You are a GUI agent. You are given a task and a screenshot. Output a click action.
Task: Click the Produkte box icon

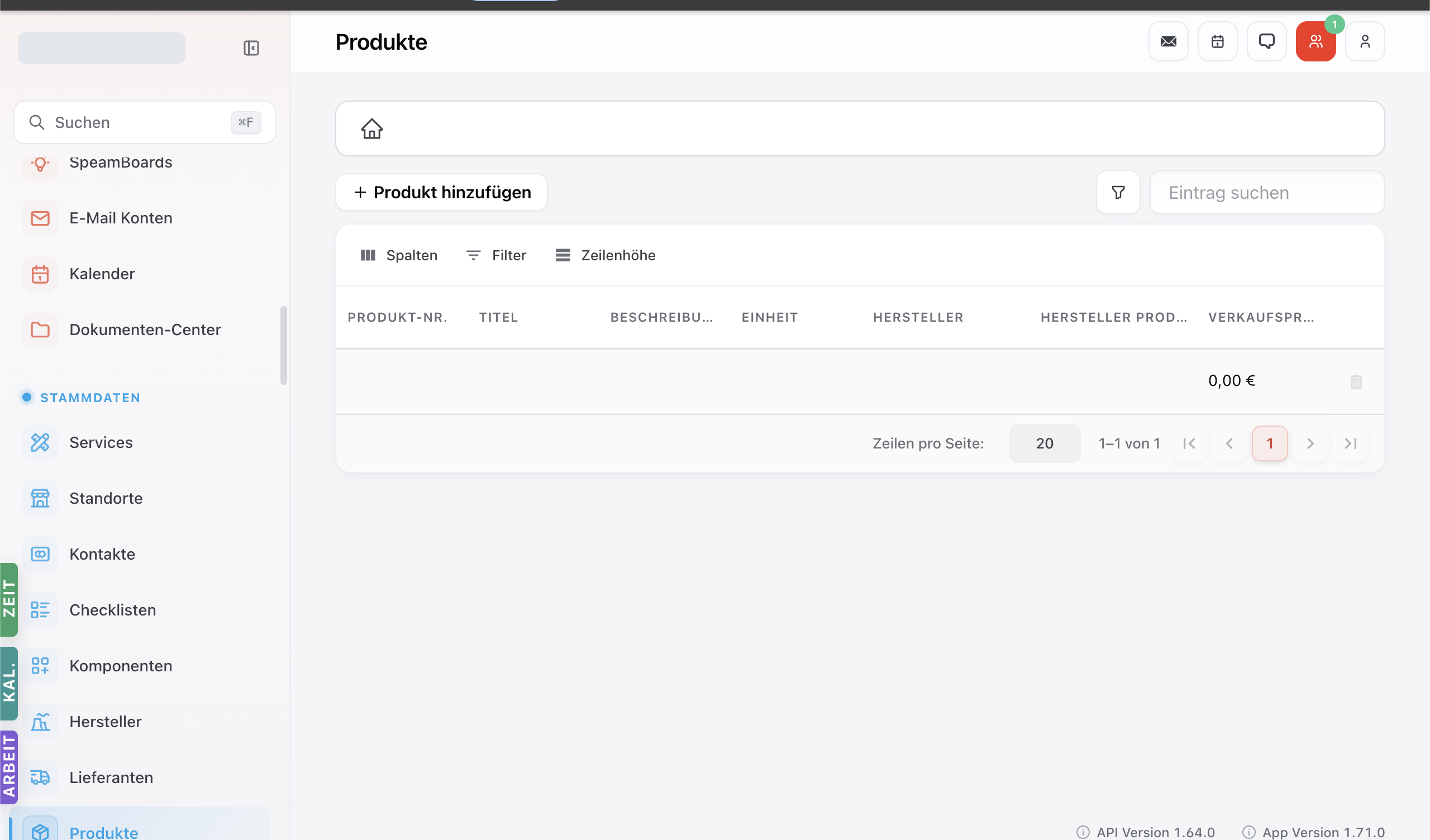(x=40, y=830)
